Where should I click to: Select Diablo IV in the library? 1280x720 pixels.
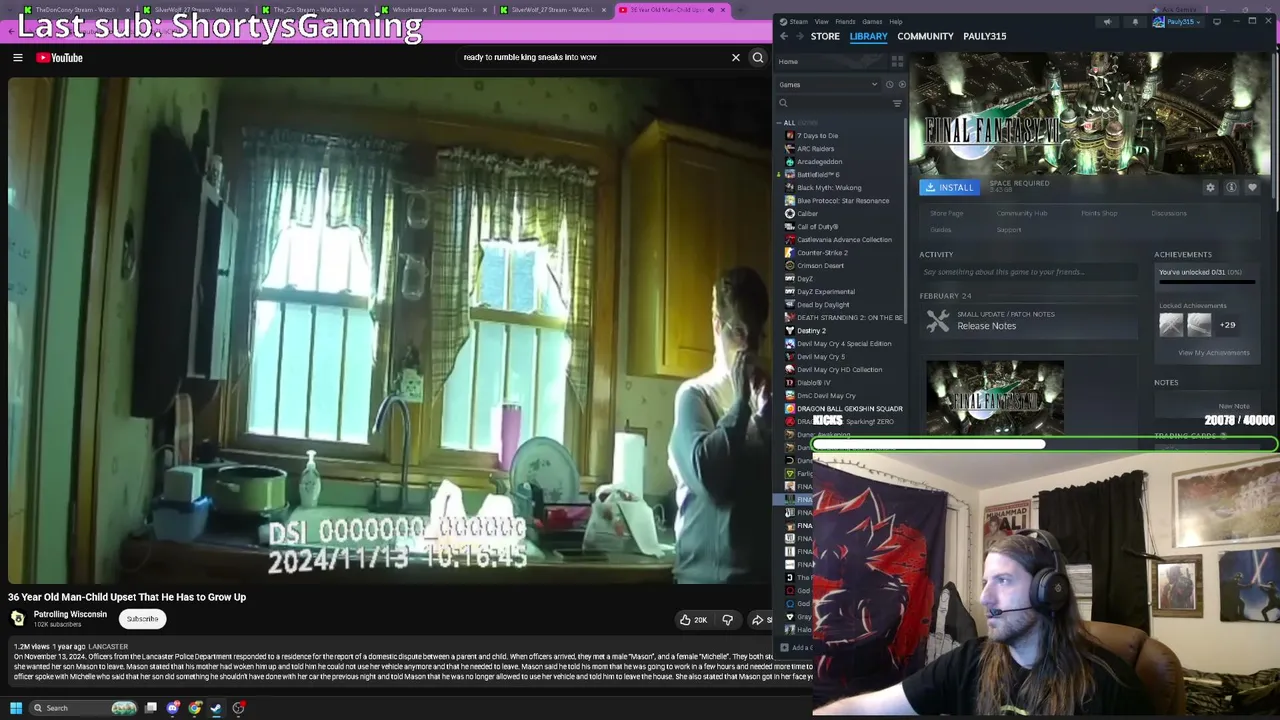coord(813,383)
